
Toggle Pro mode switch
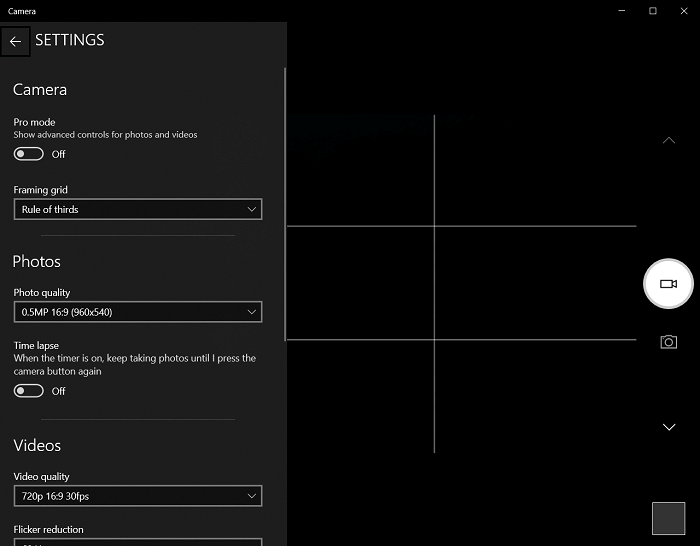[29, 154]
